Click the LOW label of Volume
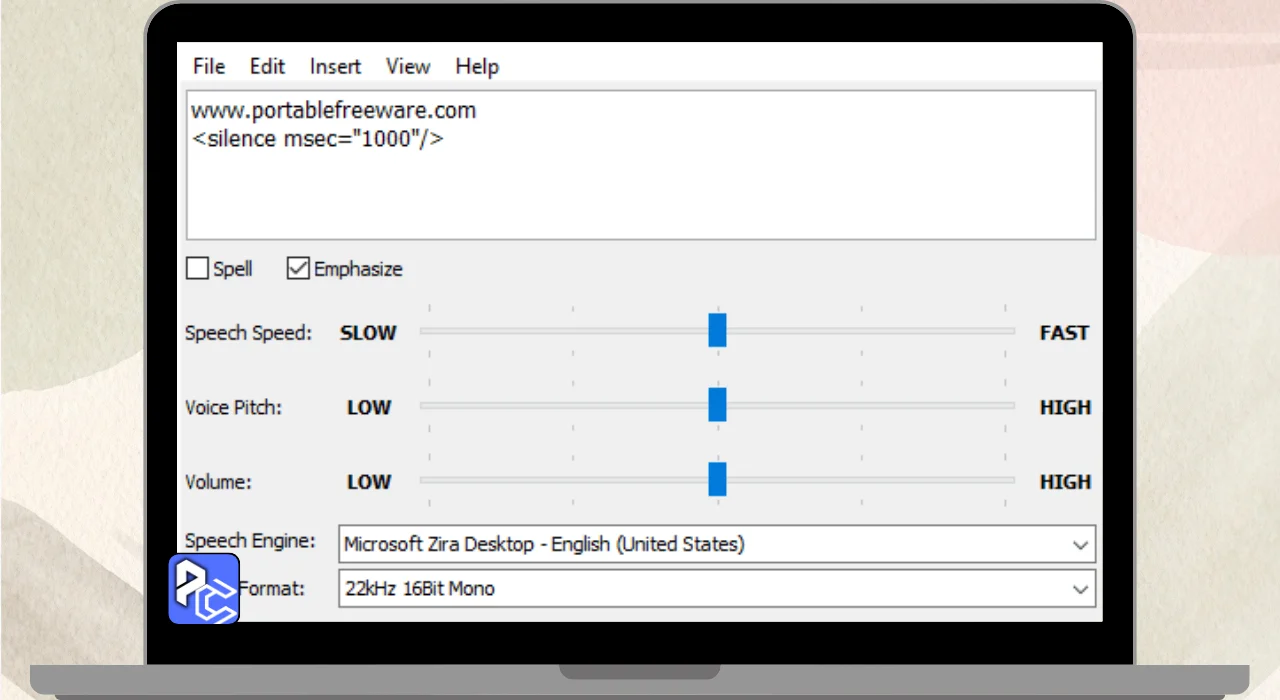 (x=369, y=482)
